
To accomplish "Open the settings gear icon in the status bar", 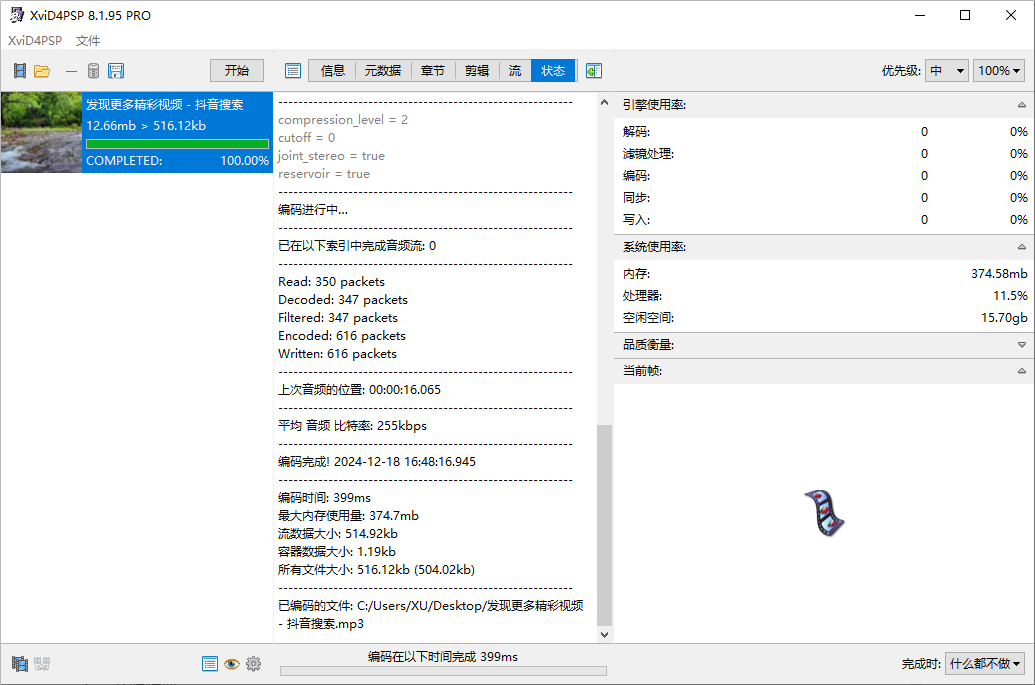I will (x=253, y=663).
